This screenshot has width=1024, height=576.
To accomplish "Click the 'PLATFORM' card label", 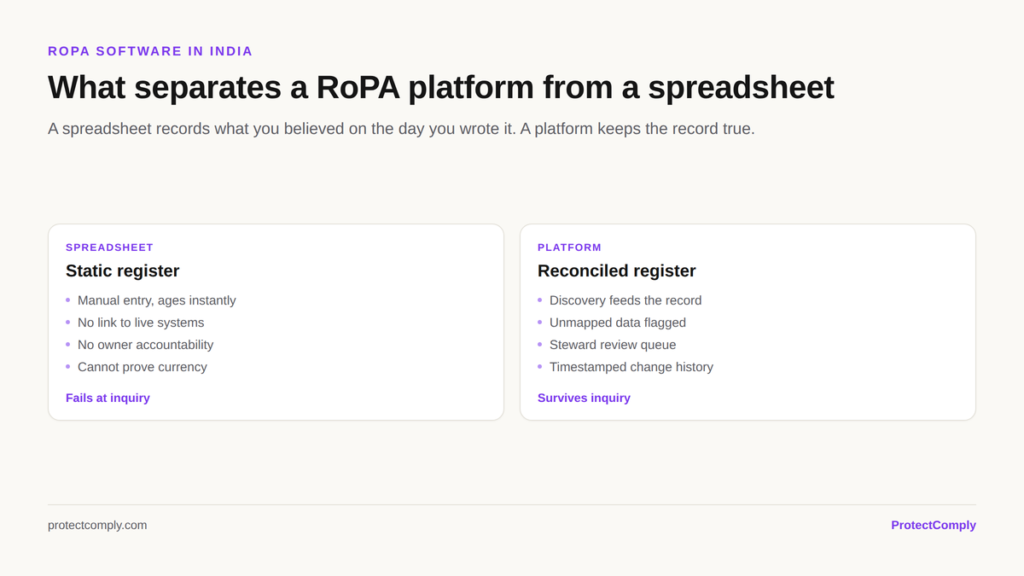I will 569,248.
